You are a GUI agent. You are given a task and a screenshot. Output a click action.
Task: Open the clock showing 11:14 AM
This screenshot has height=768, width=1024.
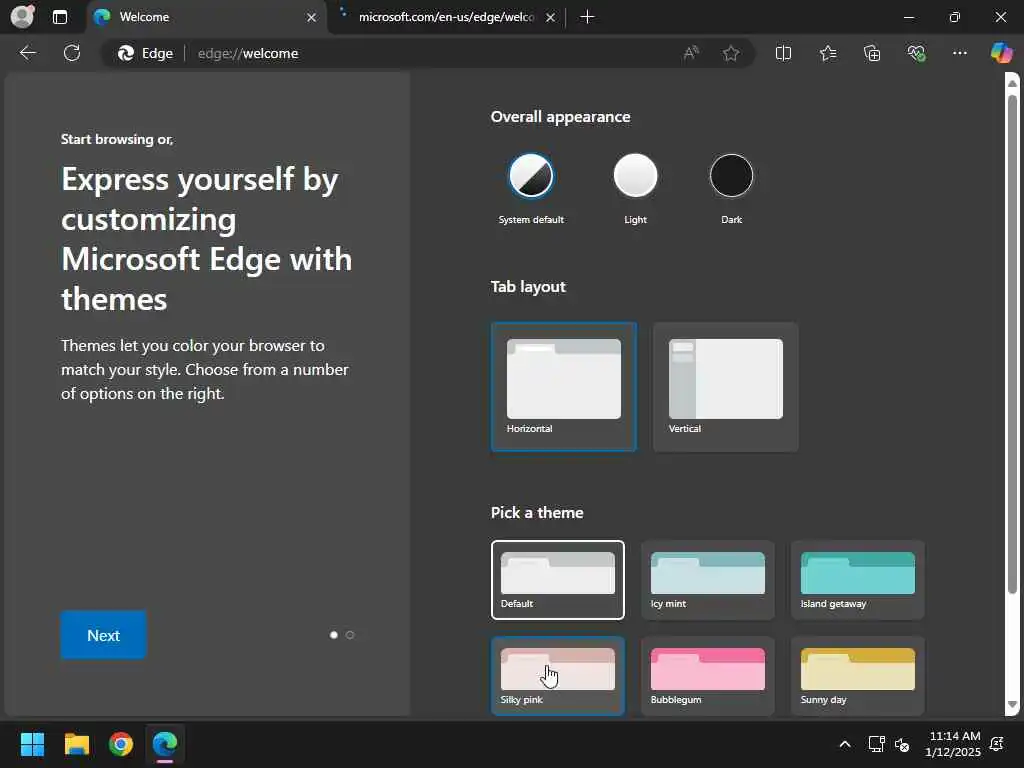(x=953, y=744)
